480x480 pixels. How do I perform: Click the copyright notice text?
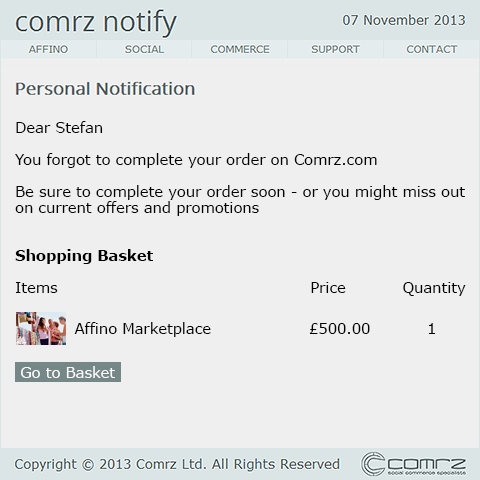coord(177,464)
